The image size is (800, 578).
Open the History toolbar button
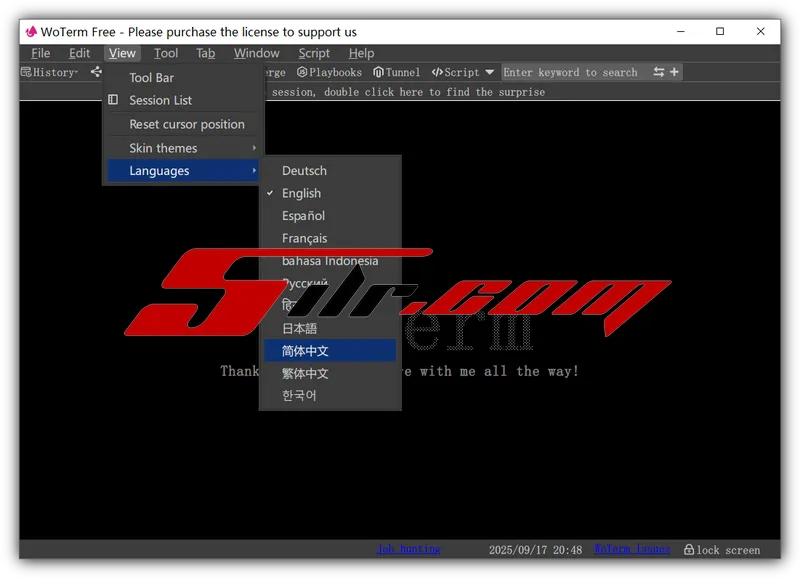pos(49,72)
